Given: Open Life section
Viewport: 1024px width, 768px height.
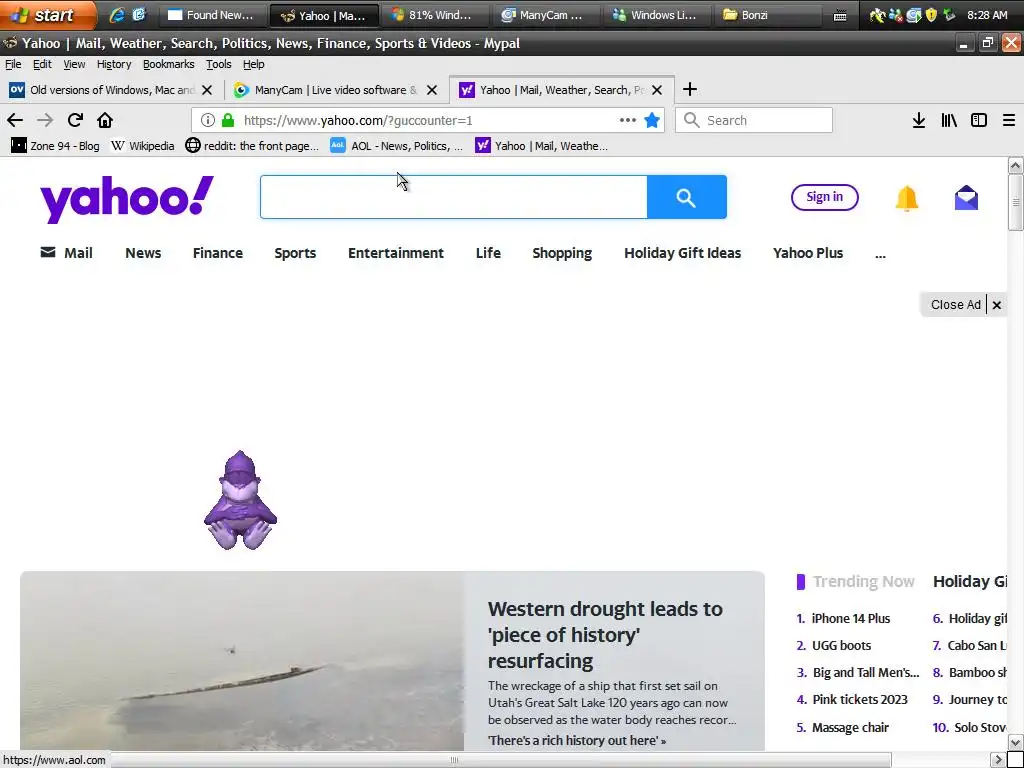Looking at the screenshot, I should tap(488, 253).
